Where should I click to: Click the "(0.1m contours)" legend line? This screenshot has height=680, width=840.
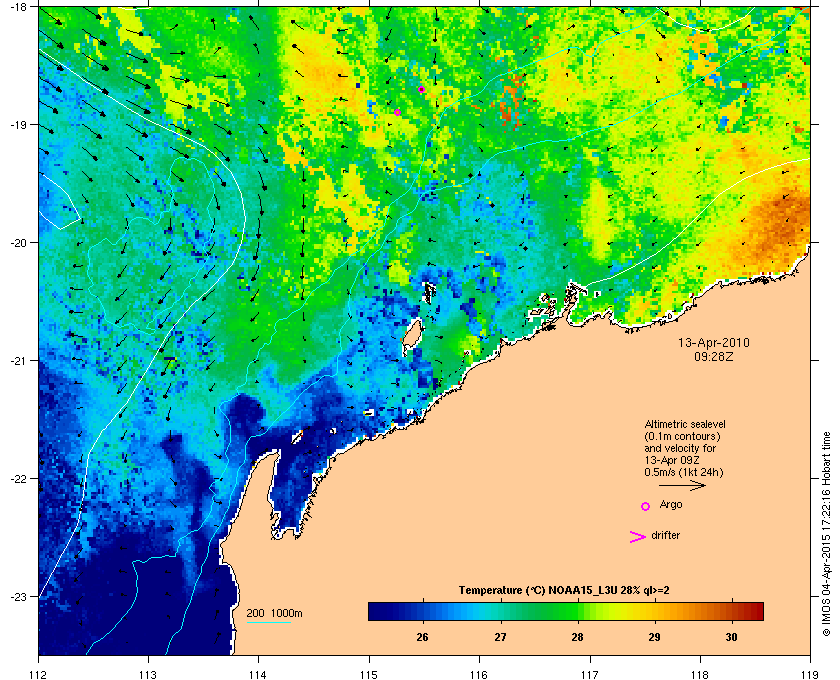tap(681, 436)
